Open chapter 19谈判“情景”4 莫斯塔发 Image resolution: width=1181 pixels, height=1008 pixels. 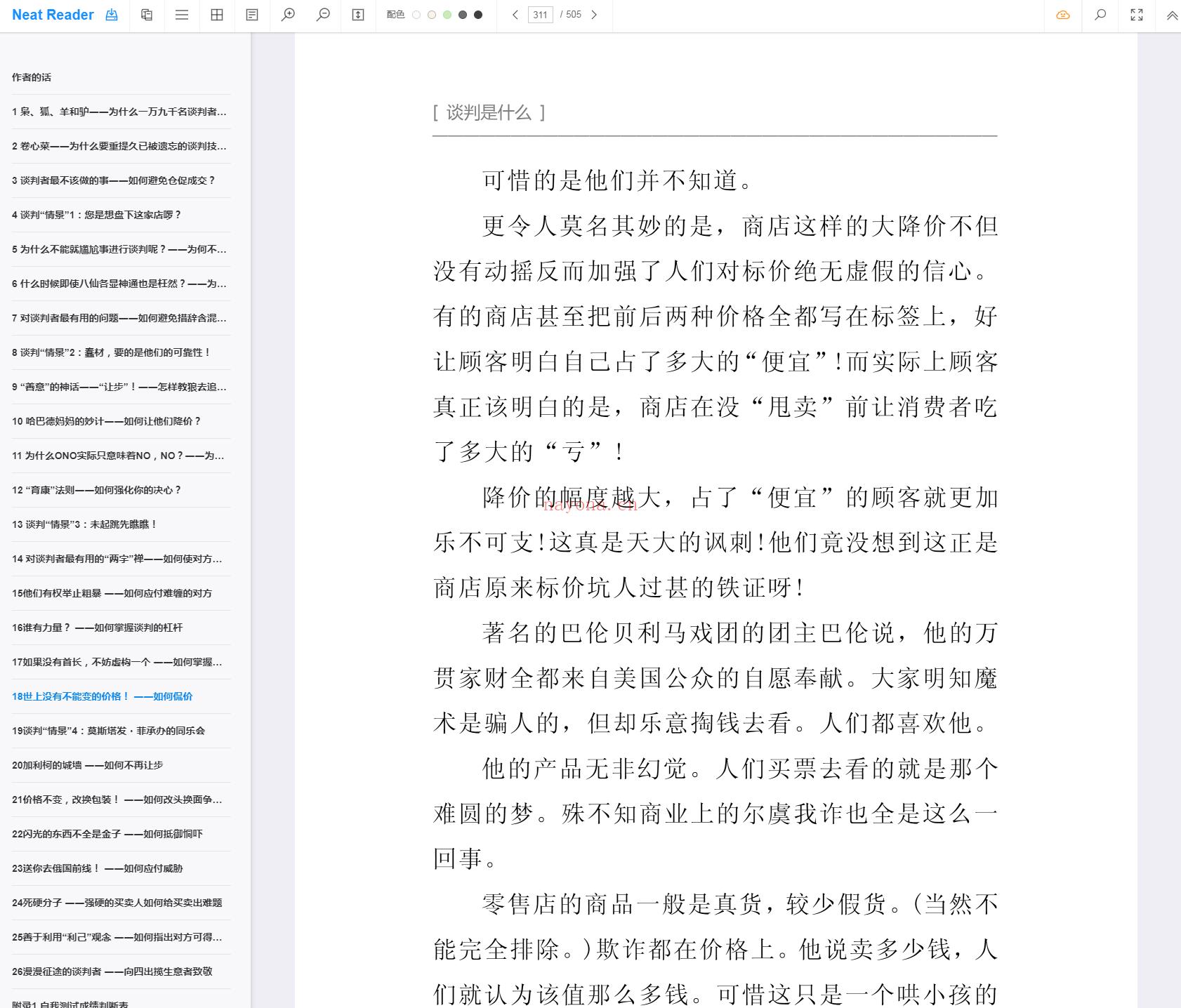[108, 731]
